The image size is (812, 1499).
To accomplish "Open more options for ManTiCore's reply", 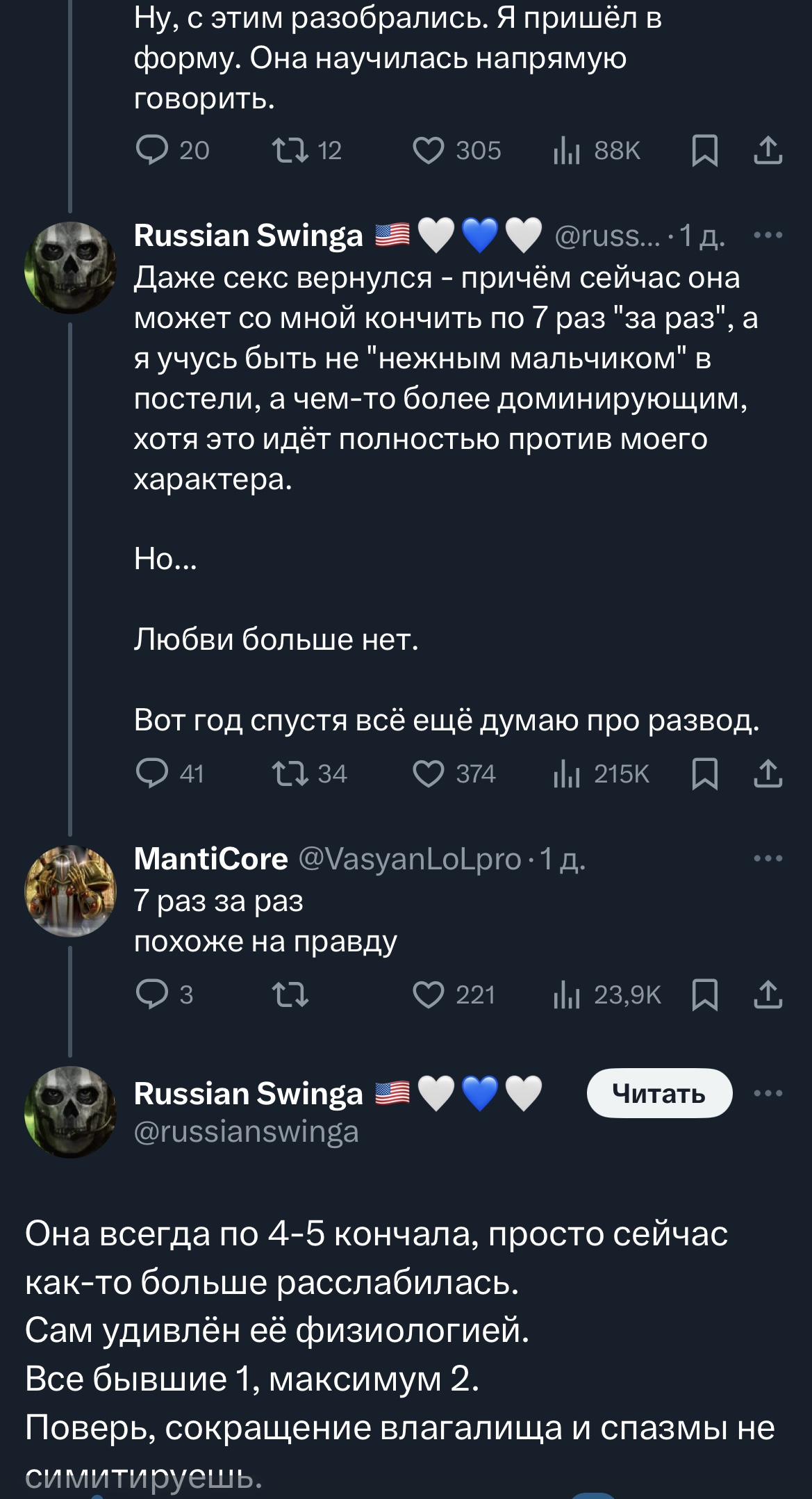I will pos(768,858).
